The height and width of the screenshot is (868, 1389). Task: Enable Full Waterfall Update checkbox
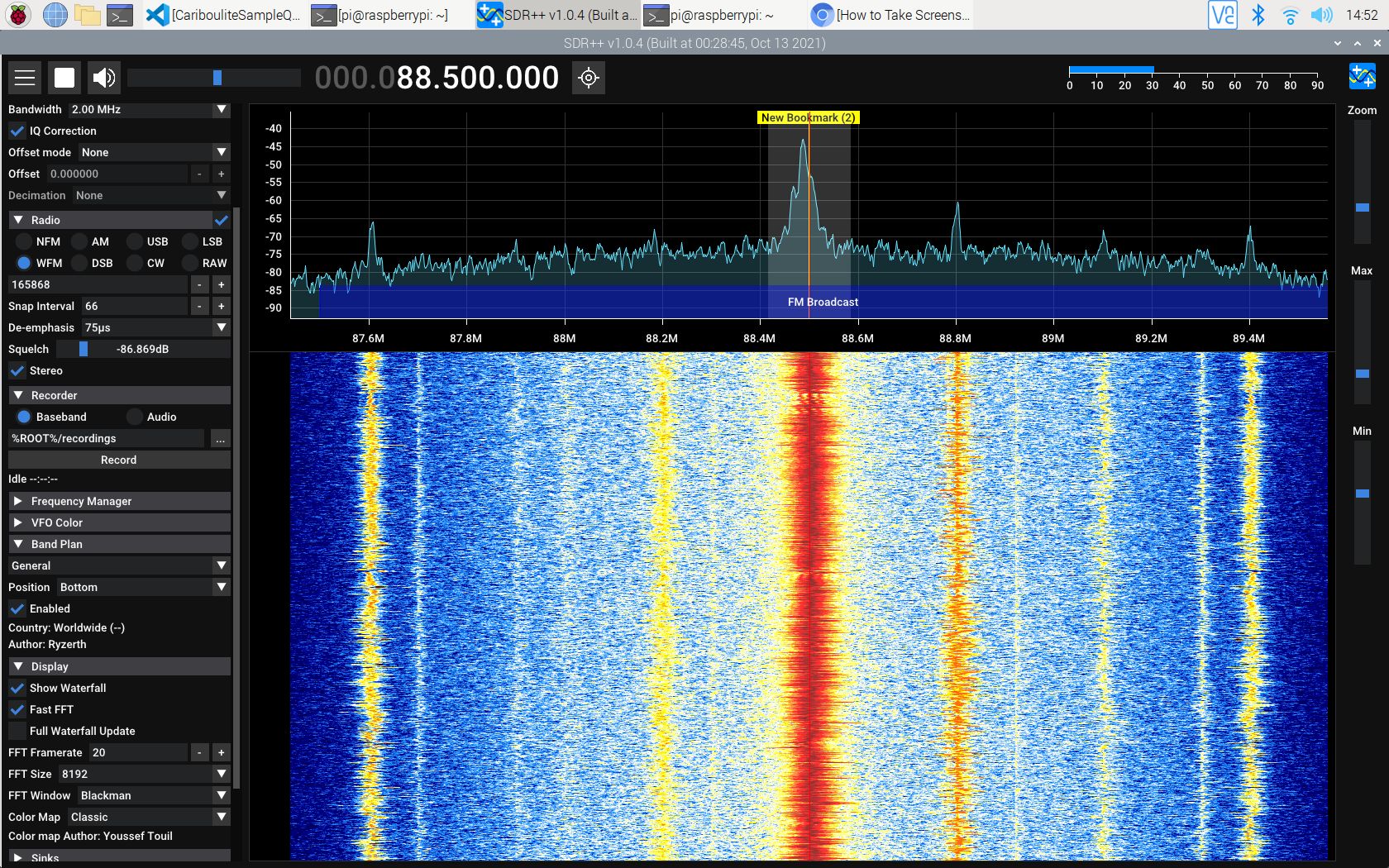(x=17, y=731)
